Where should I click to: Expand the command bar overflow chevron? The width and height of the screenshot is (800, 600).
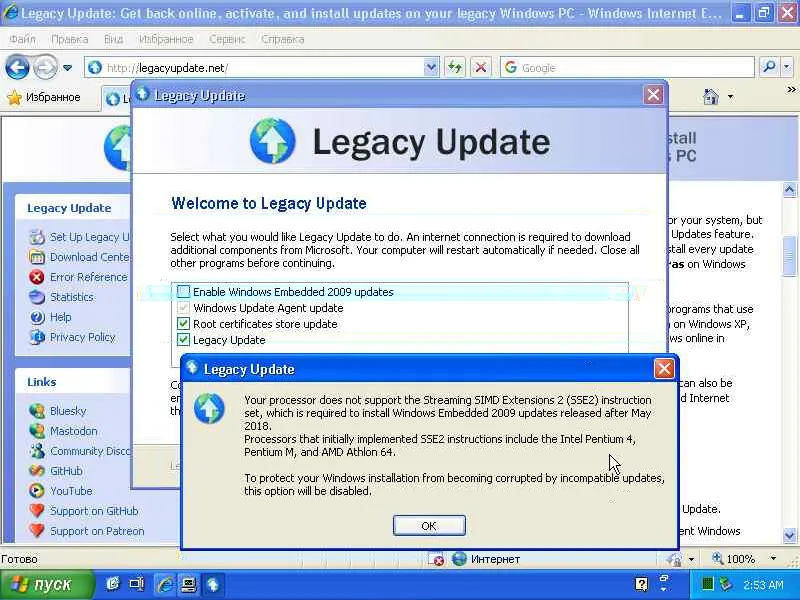pos(791,90)
